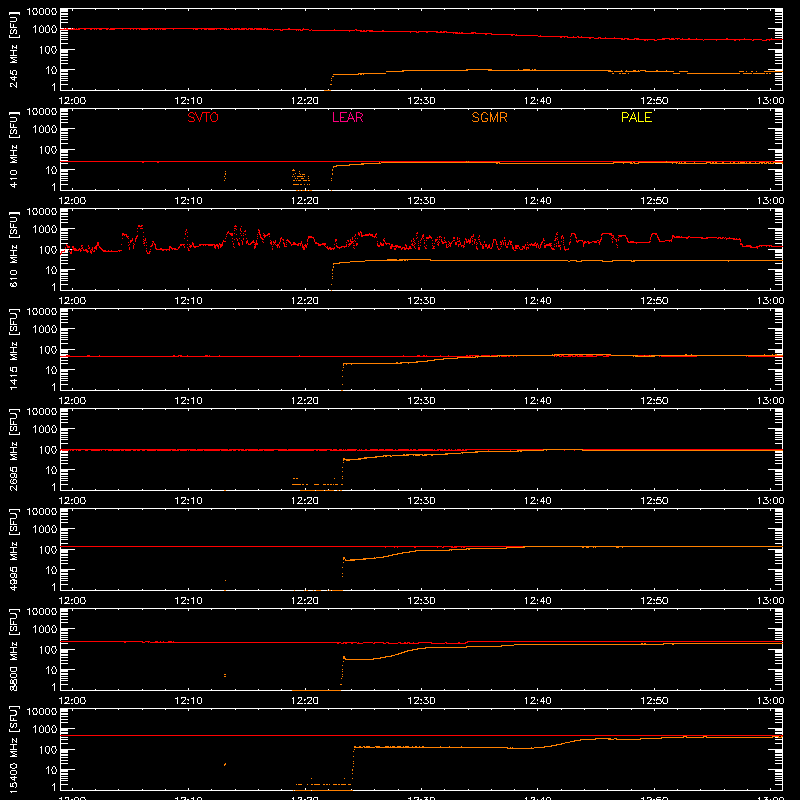Click the magenta LEAR station label
The image size is (800, 800).
click(347, 117)
